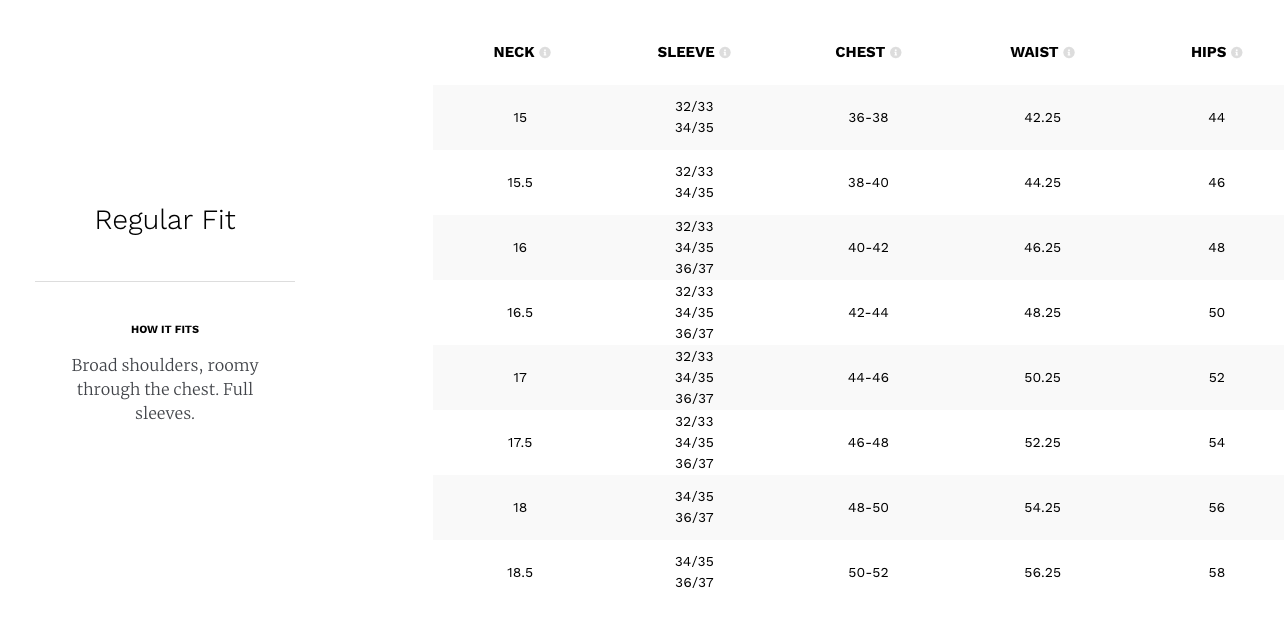Select the neck size 16.5 row
The image size is (1284, 643).
pos(858,313)
